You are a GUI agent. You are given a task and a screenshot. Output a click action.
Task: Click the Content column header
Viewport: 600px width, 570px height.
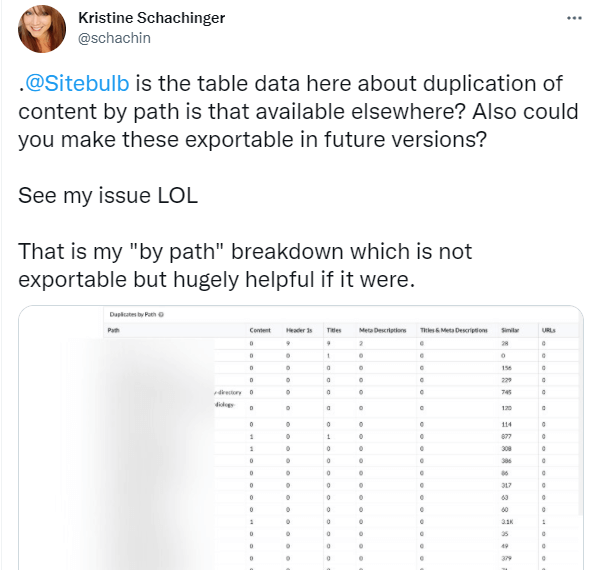pyautogui.click(x=260, y=330)
